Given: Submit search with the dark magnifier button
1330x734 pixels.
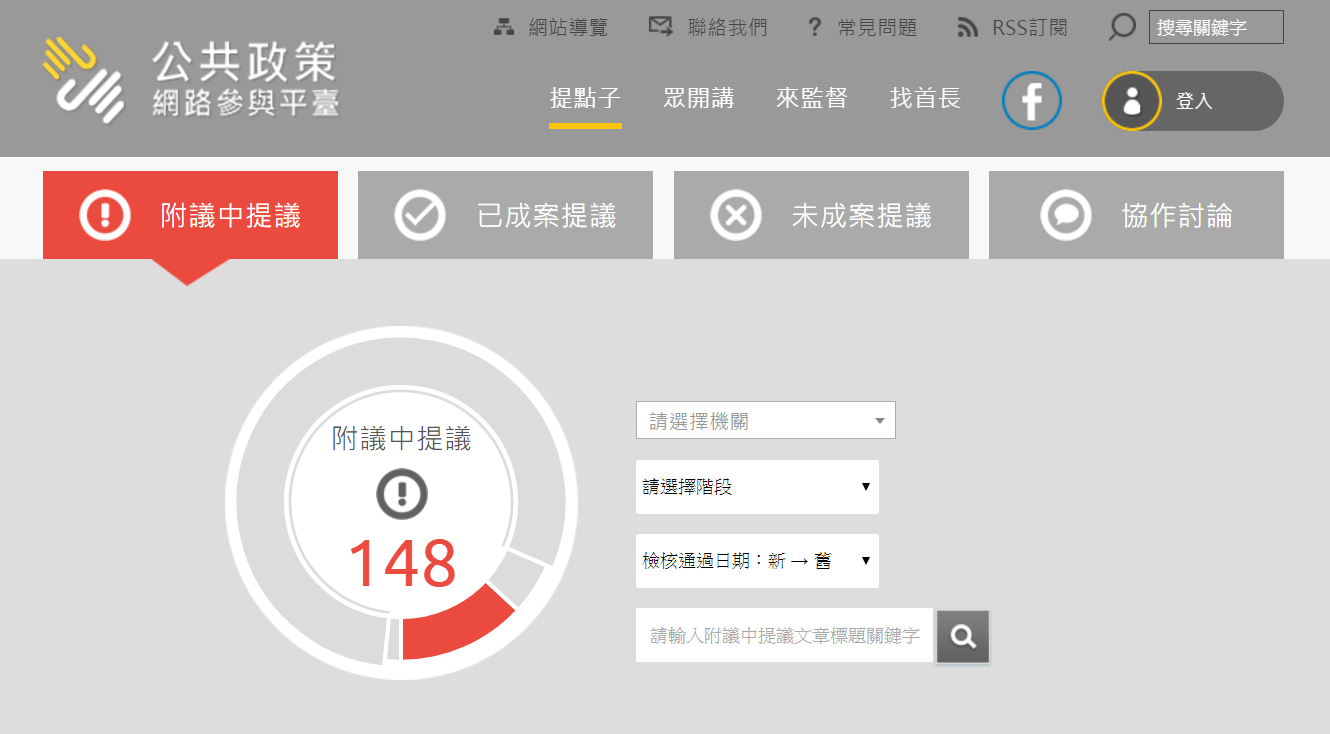Looking at the screenshot, I should click(963, 636).
